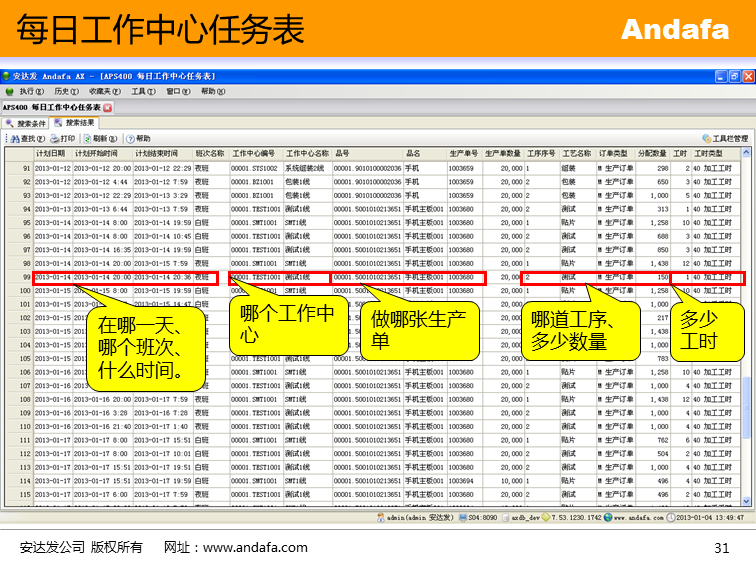
Task: Switch to the 搜索条件 tab
Action: click(27, 124)
